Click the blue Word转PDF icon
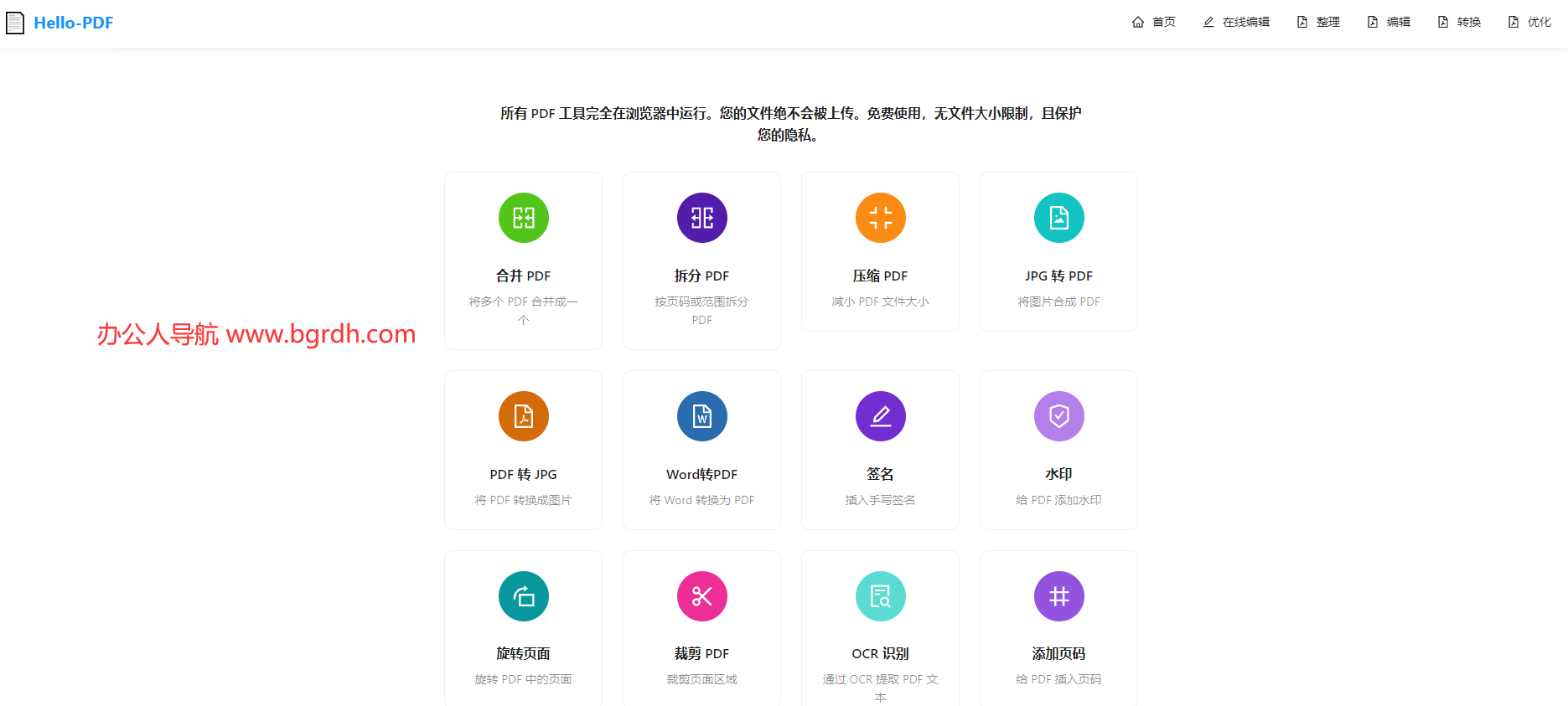This screenshot has width=1568, height=706. [x=701, y=416]
